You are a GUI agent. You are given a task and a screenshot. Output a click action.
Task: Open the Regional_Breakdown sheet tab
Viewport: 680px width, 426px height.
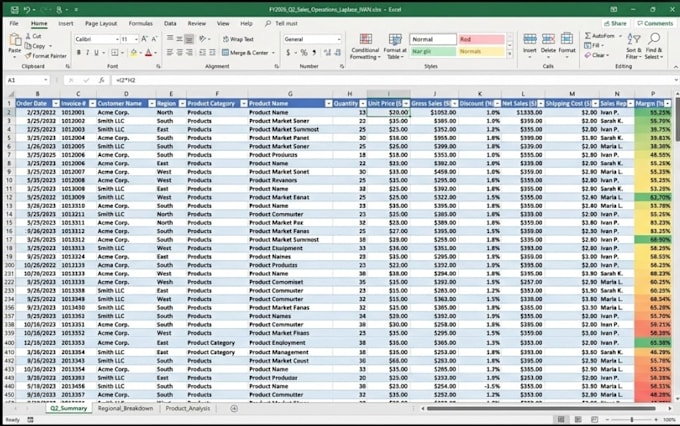(x=125, y=409)
